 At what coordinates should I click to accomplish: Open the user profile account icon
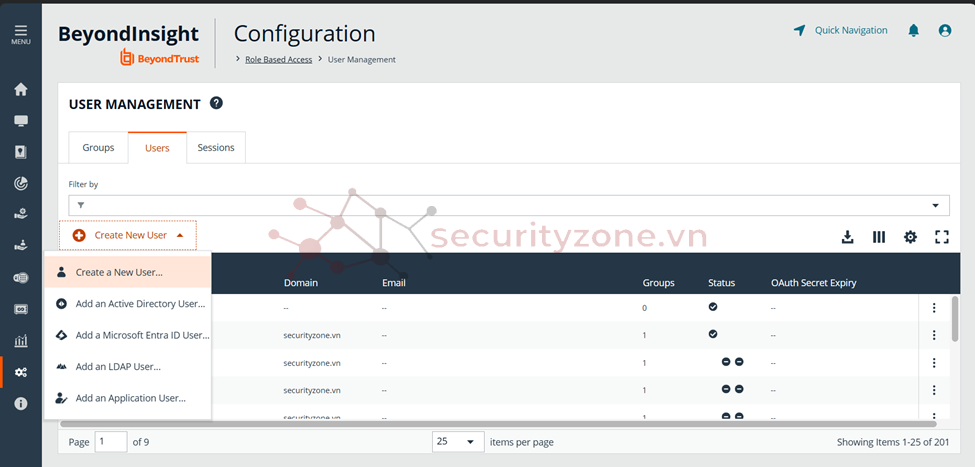coord(945,31)
